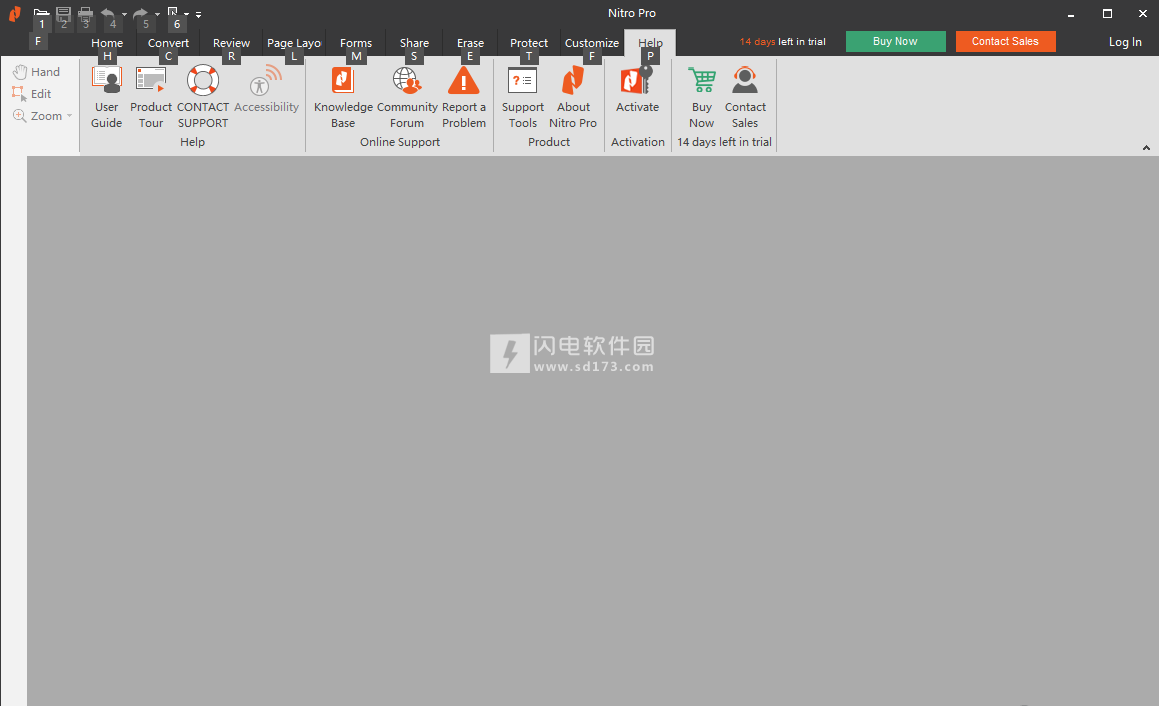Open the Share tab
The height and width of the screenshot is (706, 1159).
coord(415,43)
